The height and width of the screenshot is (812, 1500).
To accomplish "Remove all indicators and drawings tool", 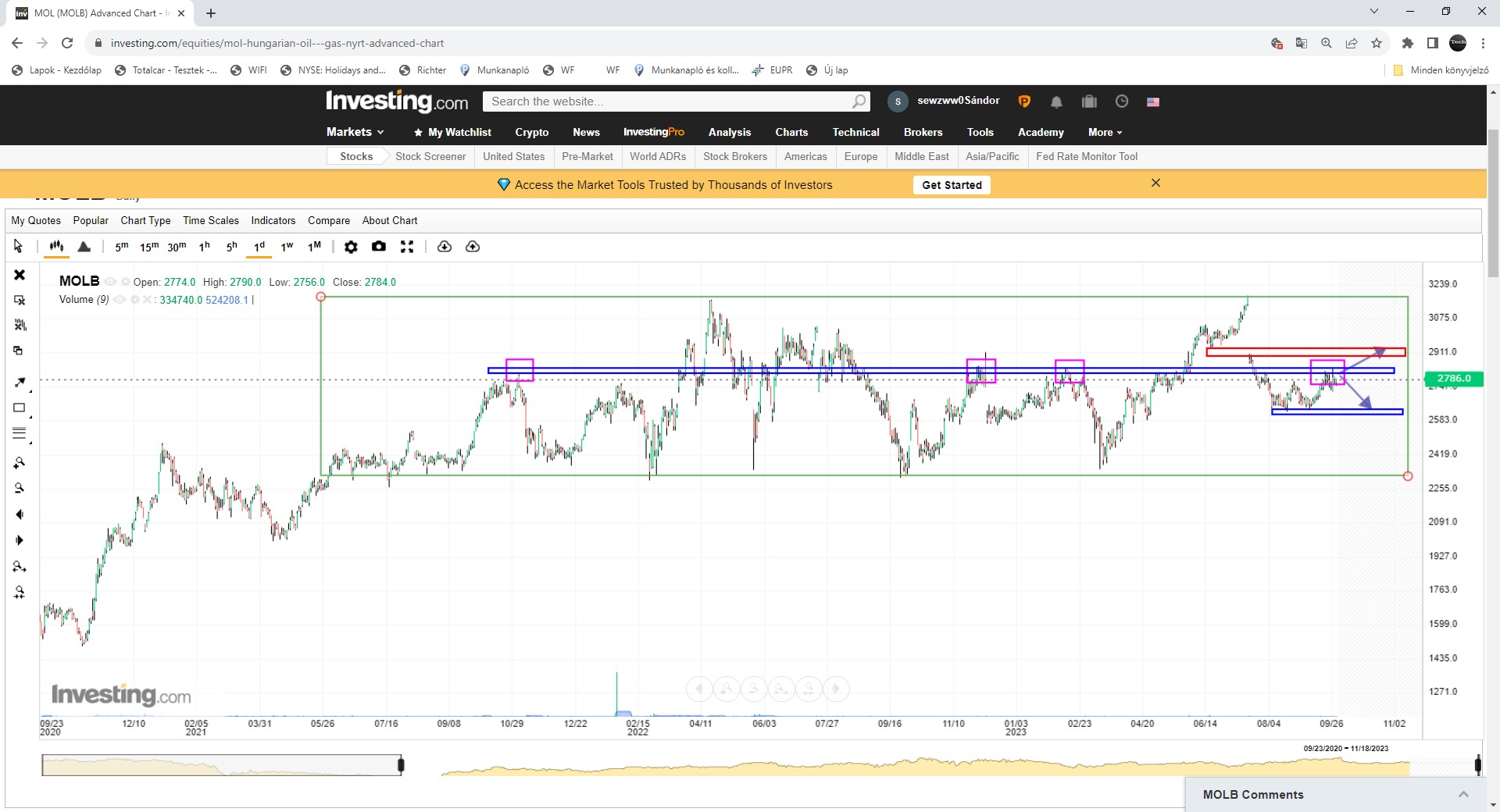I will [x=20, y=325].
